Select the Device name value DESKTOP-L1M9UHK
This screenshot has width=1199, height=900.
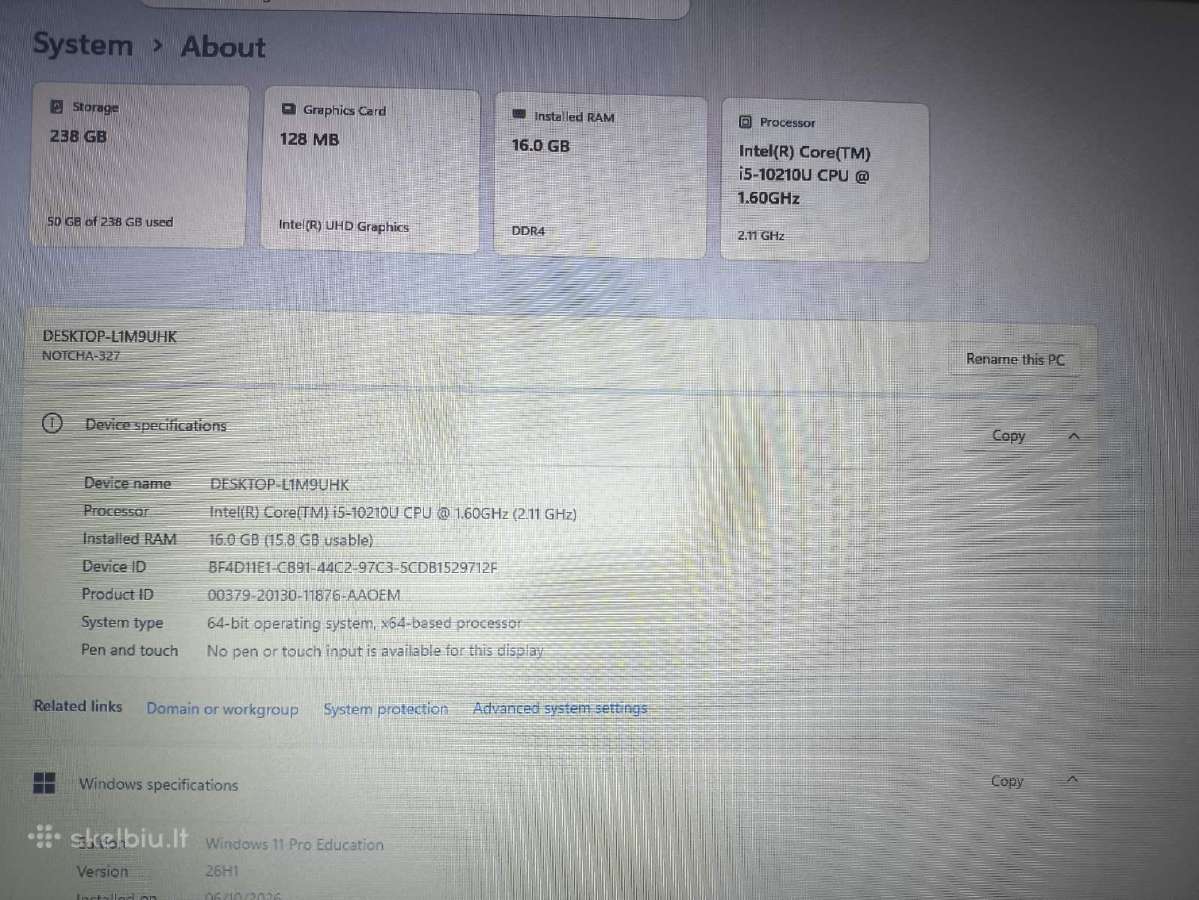(279, 485)
